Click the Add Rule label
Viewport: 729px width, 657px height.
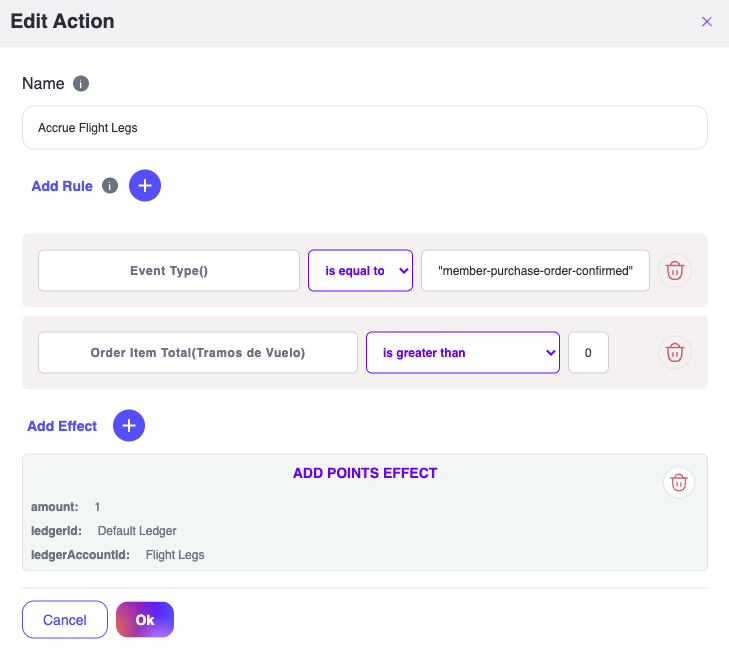coord(62,186)
